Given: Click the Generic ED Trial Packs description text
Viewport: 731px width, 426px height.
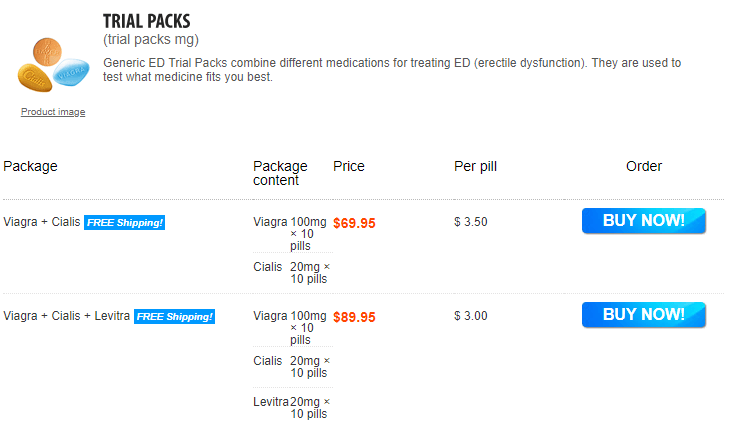Looking at the screenshot, I should 392,70.
